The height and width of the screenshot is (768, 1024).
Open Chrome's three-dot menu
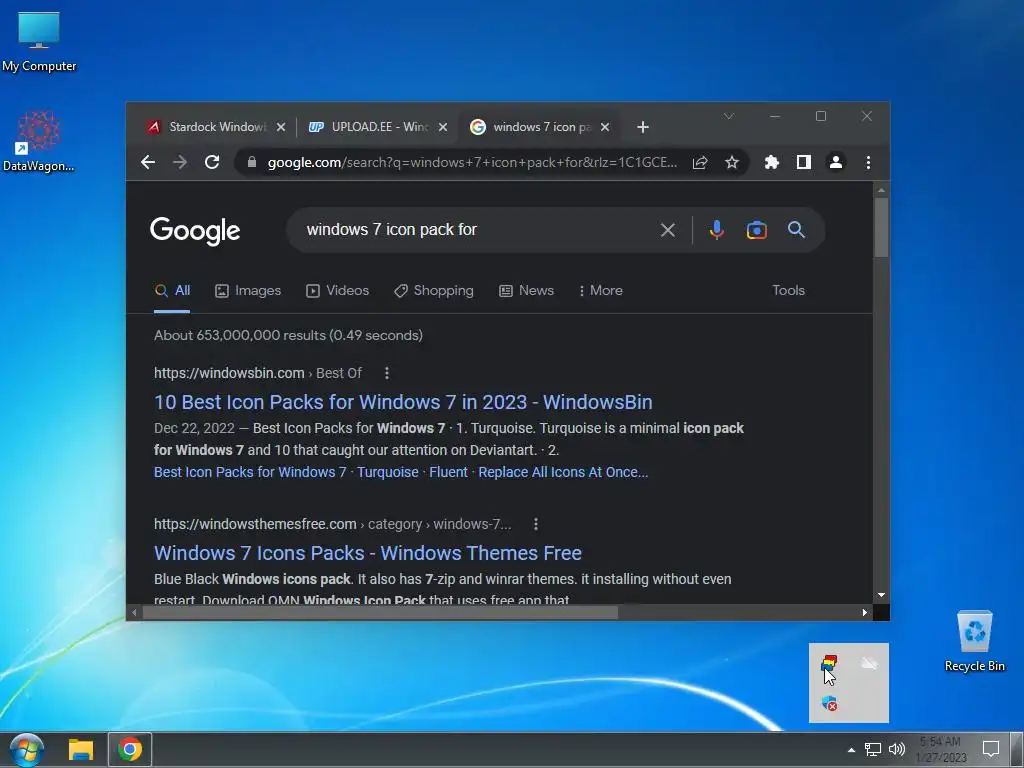point(868,162)
